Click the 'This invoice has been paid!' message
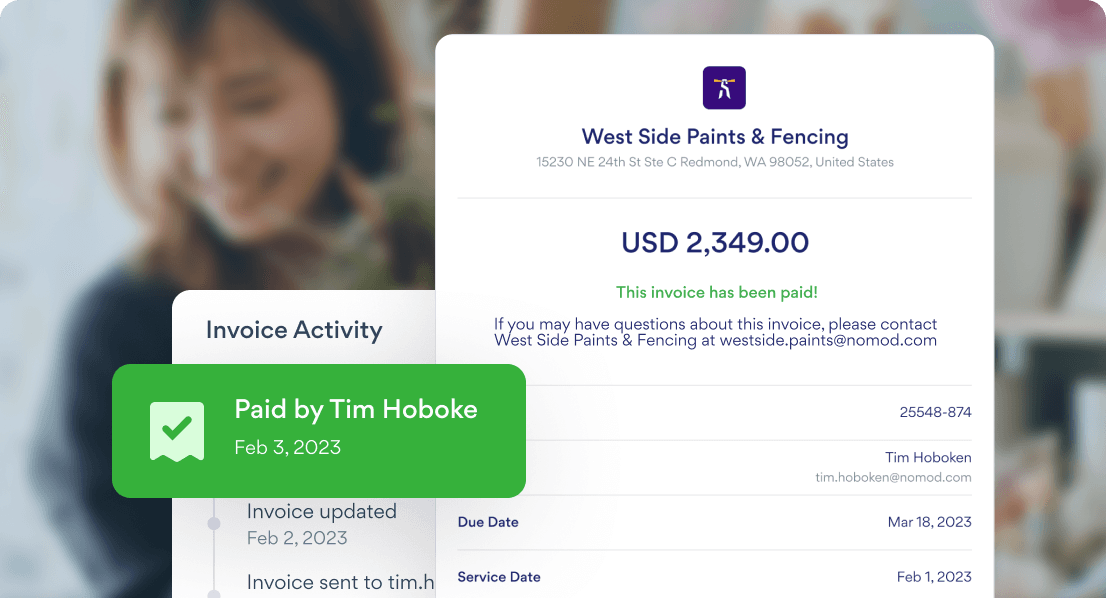Viewport: 1106px width, 598px height. point(716,293)
